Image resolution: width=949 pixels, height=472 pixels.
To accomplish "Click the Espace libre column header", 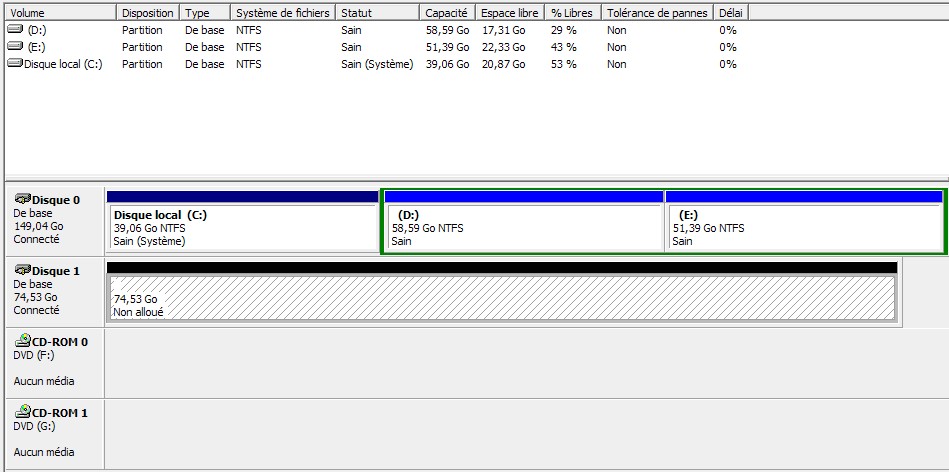I will [508, 13].
